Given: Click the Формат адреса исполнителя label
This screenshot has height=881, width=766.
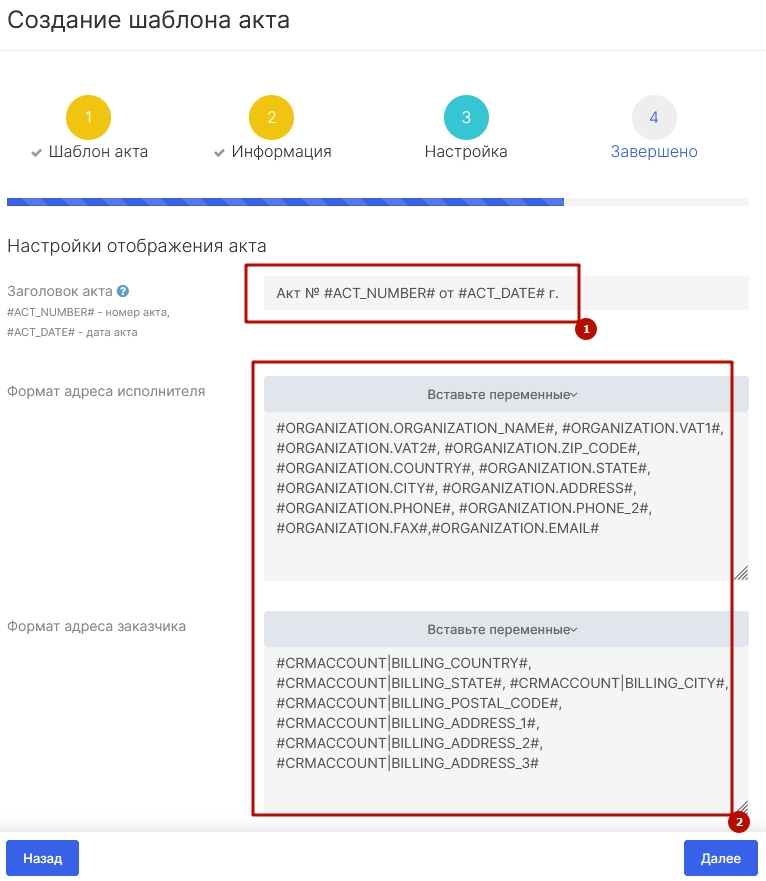Looking at the screenshot, I should tap(106, 391).
